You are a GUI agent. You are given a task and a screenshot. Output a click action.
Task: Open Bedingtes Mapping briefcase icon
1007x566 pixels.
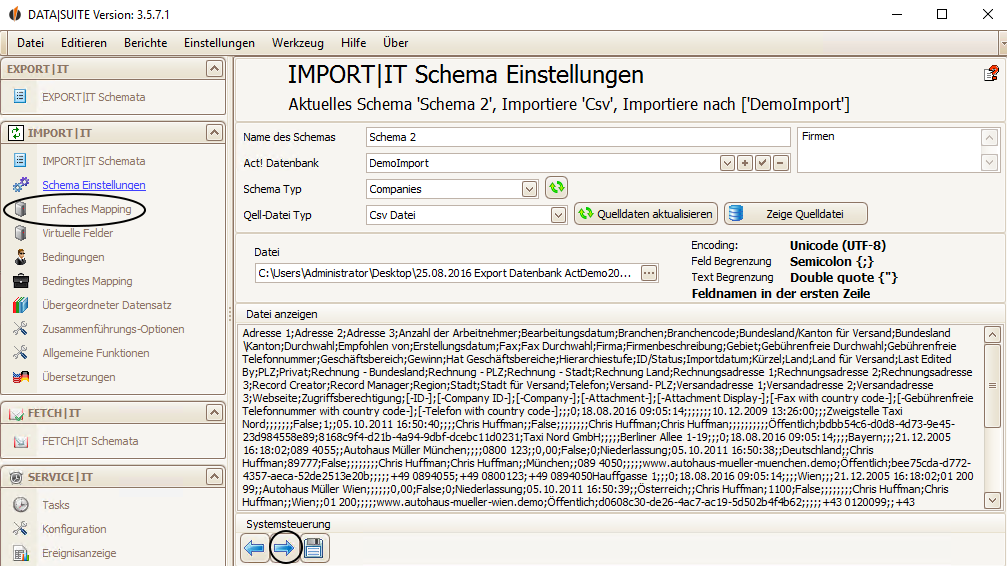click(x=21, y=281)
